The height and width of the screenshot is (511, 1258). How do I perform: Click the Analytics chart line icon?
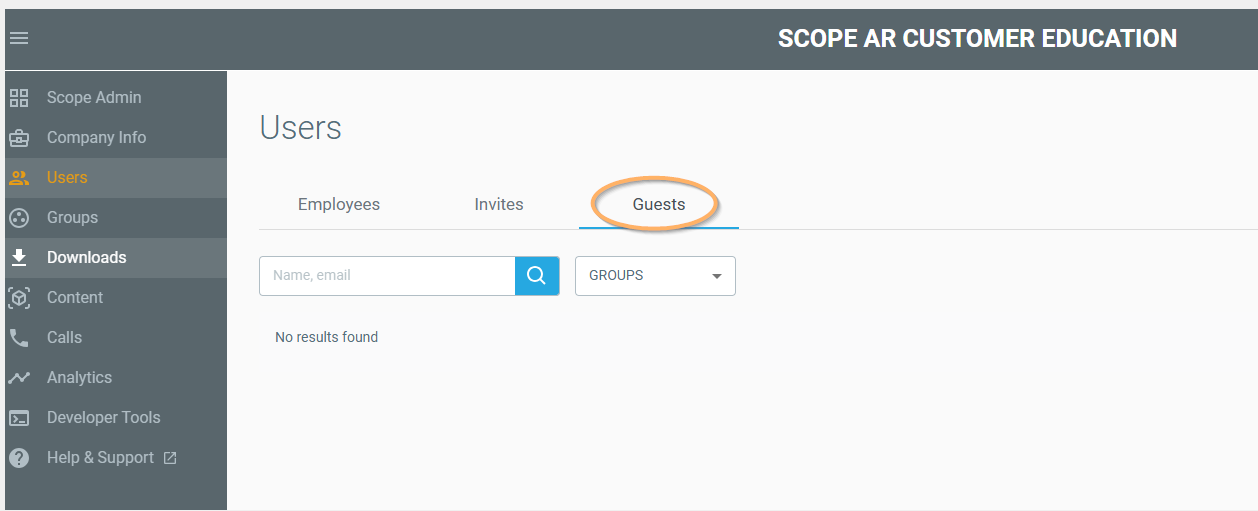[19, 378]
